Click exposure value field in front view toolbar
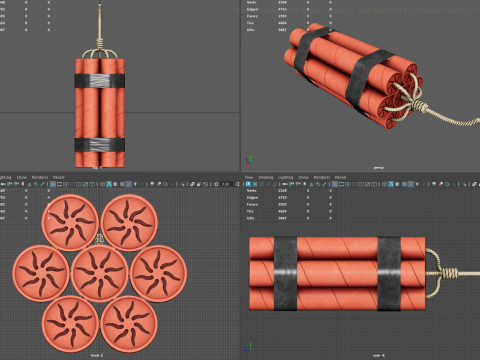This screenshot has height=360, width=480. pos(227,184)
